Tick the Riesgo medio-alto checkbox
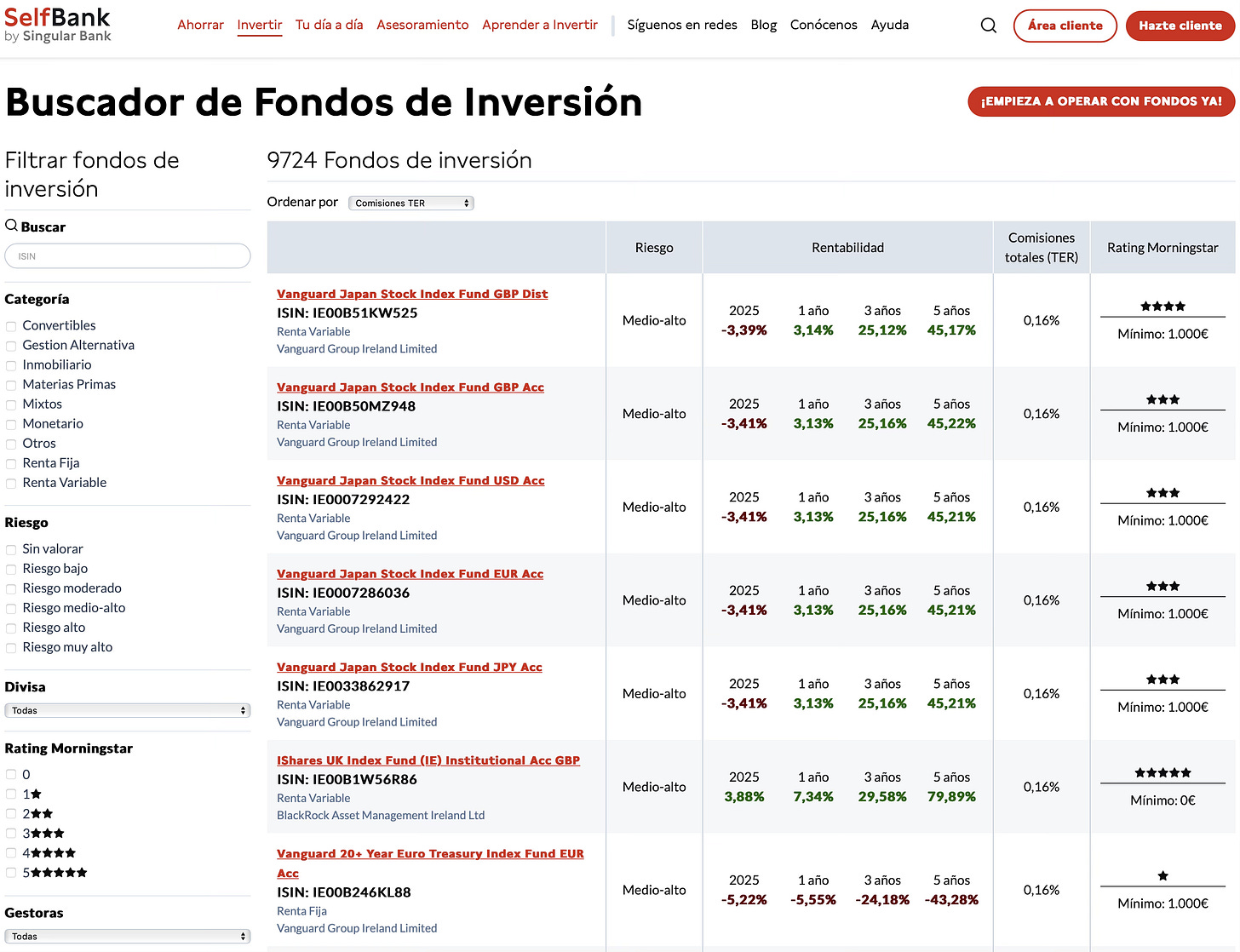 click(x=11, y=608)
